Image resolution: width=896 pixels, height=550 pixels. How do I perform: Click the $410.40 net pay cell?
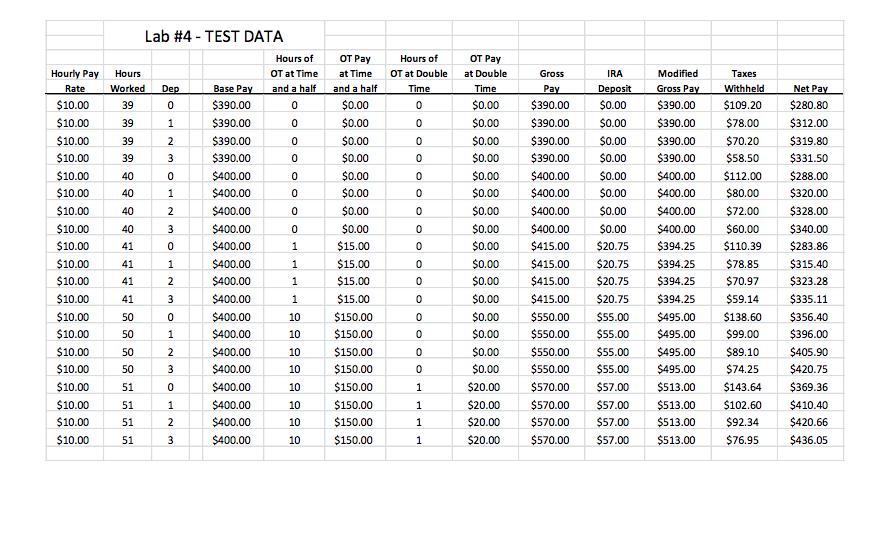click(x=809, y=405)
